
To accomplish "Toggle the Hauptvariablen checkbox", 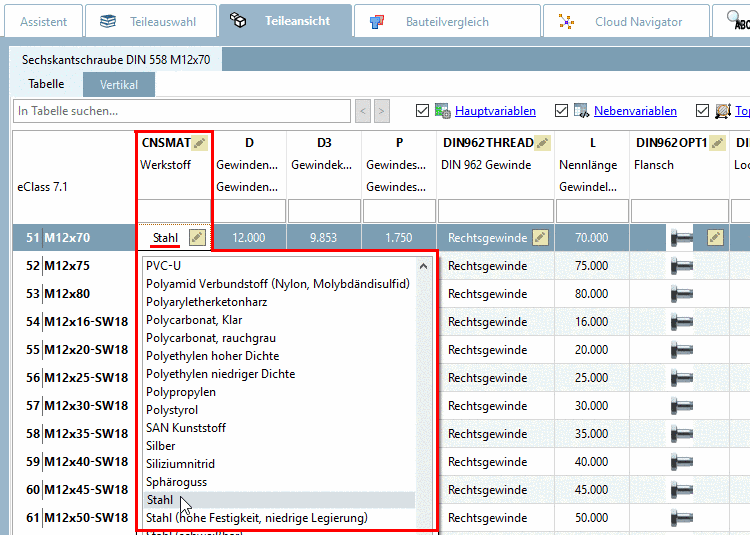I will pos(422,110).
